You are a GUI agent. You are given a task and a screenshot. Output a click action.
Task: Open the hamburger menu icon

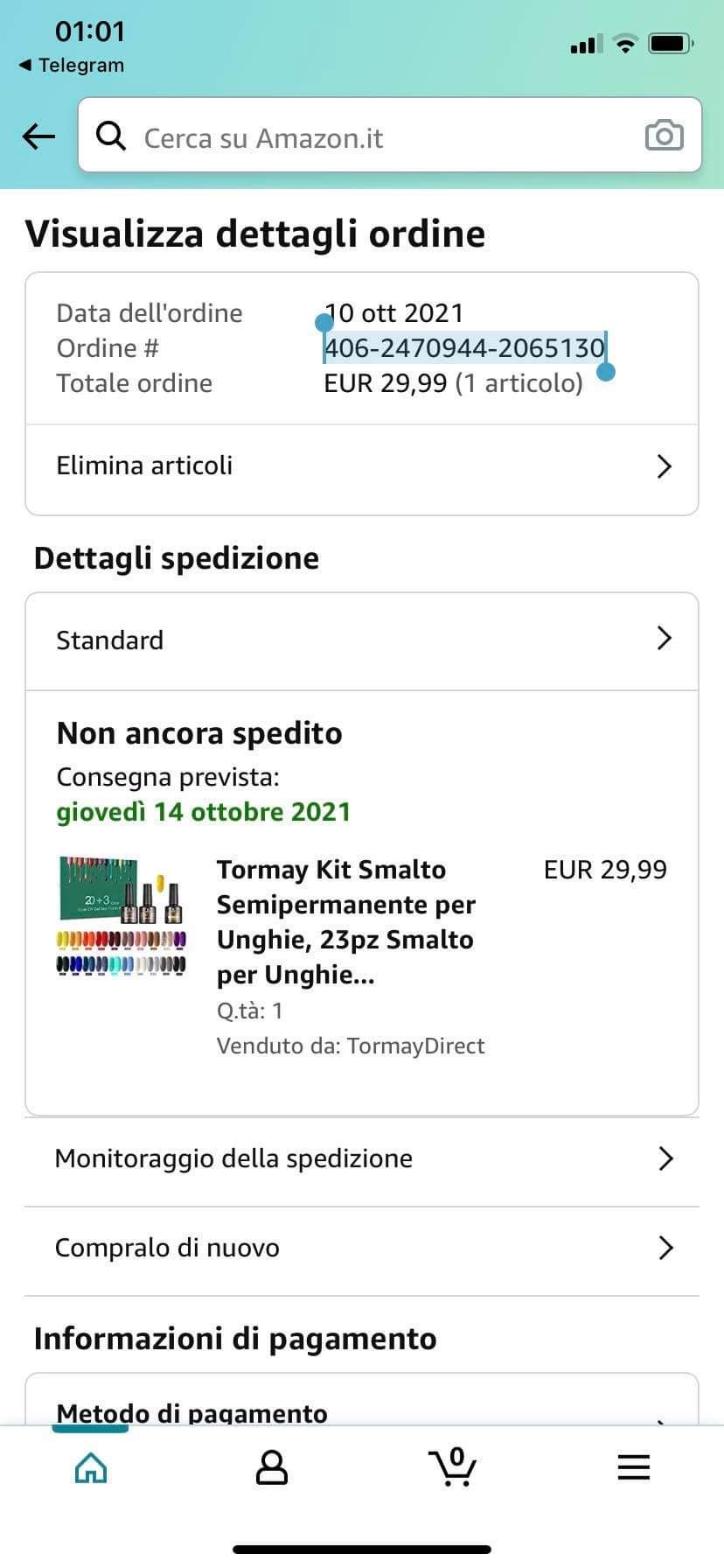[x=633, y=1467]
